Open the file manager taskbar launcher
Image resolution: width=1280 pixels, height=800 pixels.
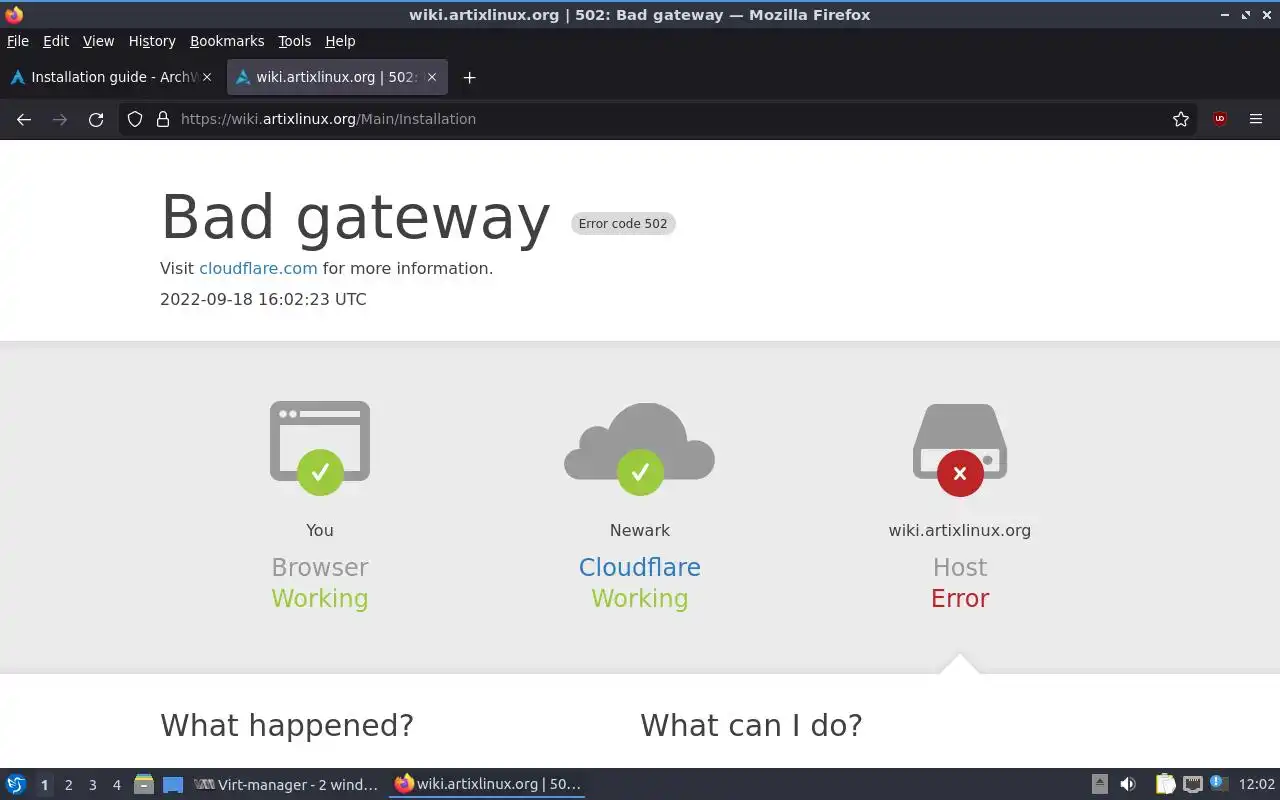coord(144,784)
